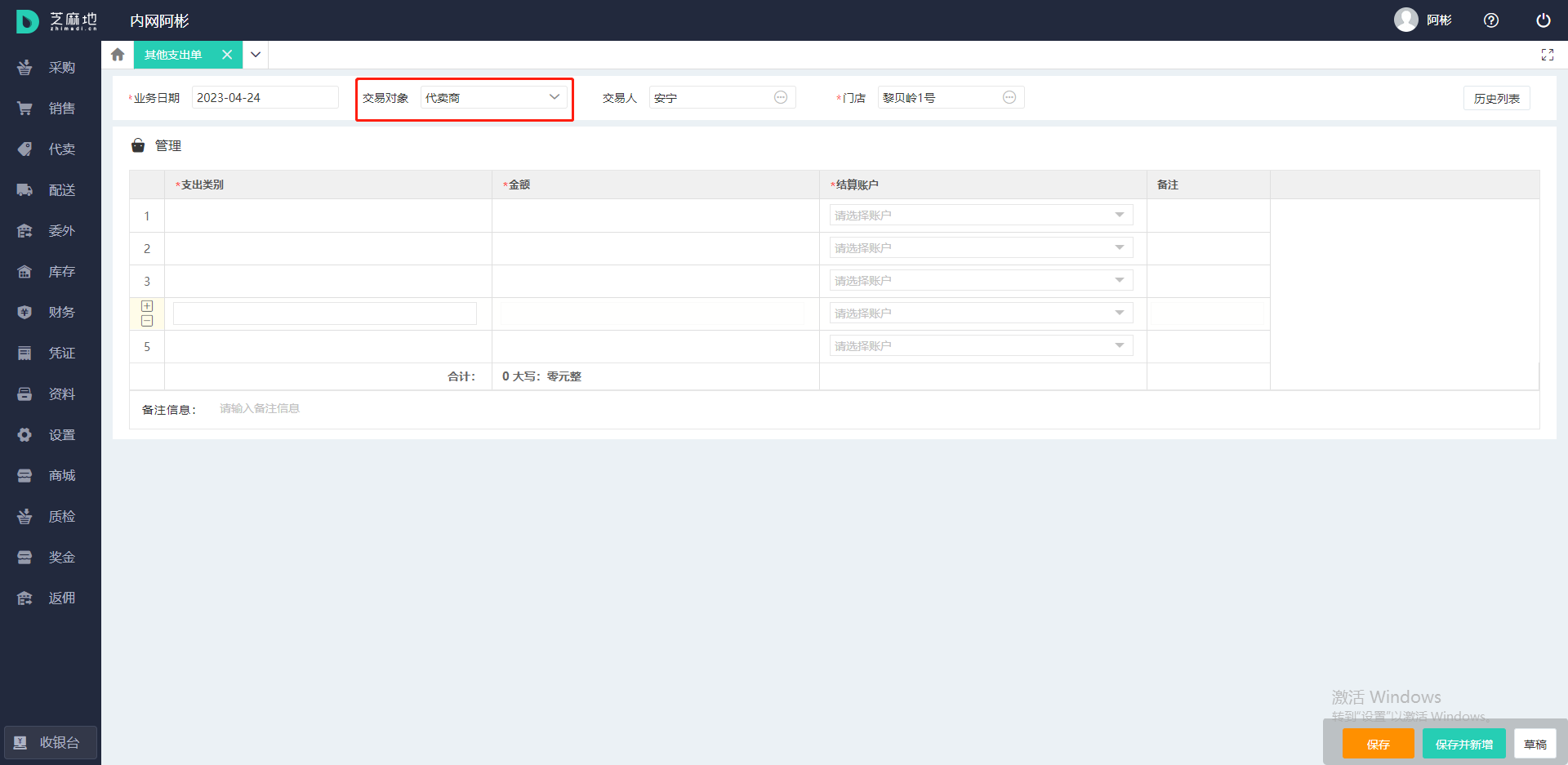The width and height of the screenshot is (1568, 765).
Task: Click the 备注 column header
Action: (x=1209, y=185)
